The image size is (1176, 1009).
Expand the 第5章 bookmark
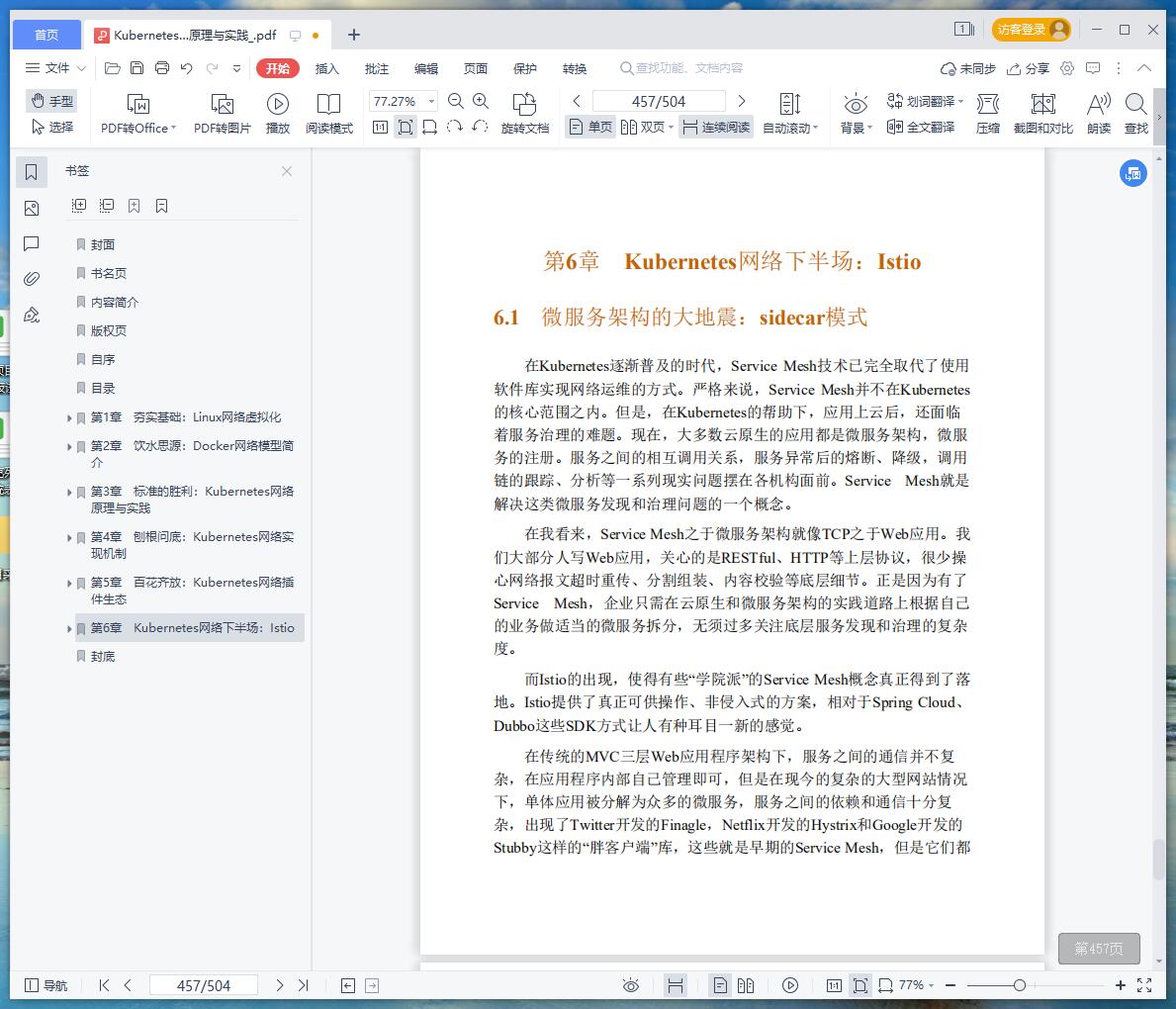pos(70,583)
